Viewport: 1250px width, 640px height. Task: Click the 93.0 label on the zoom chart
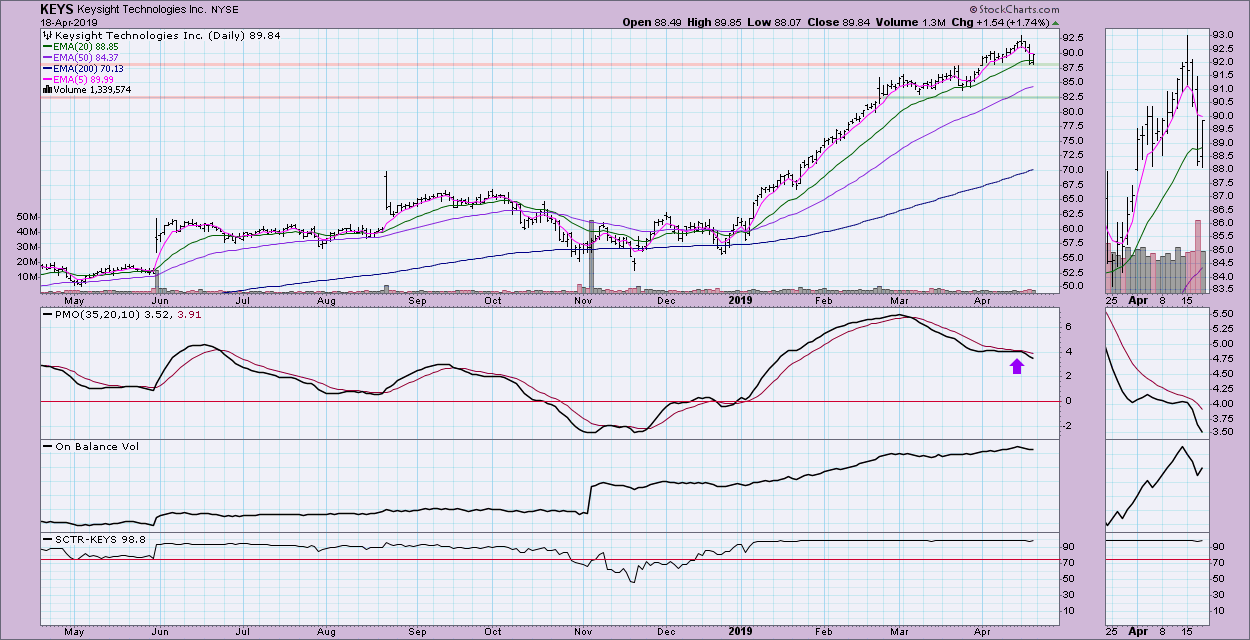(x=1223, y=35)
